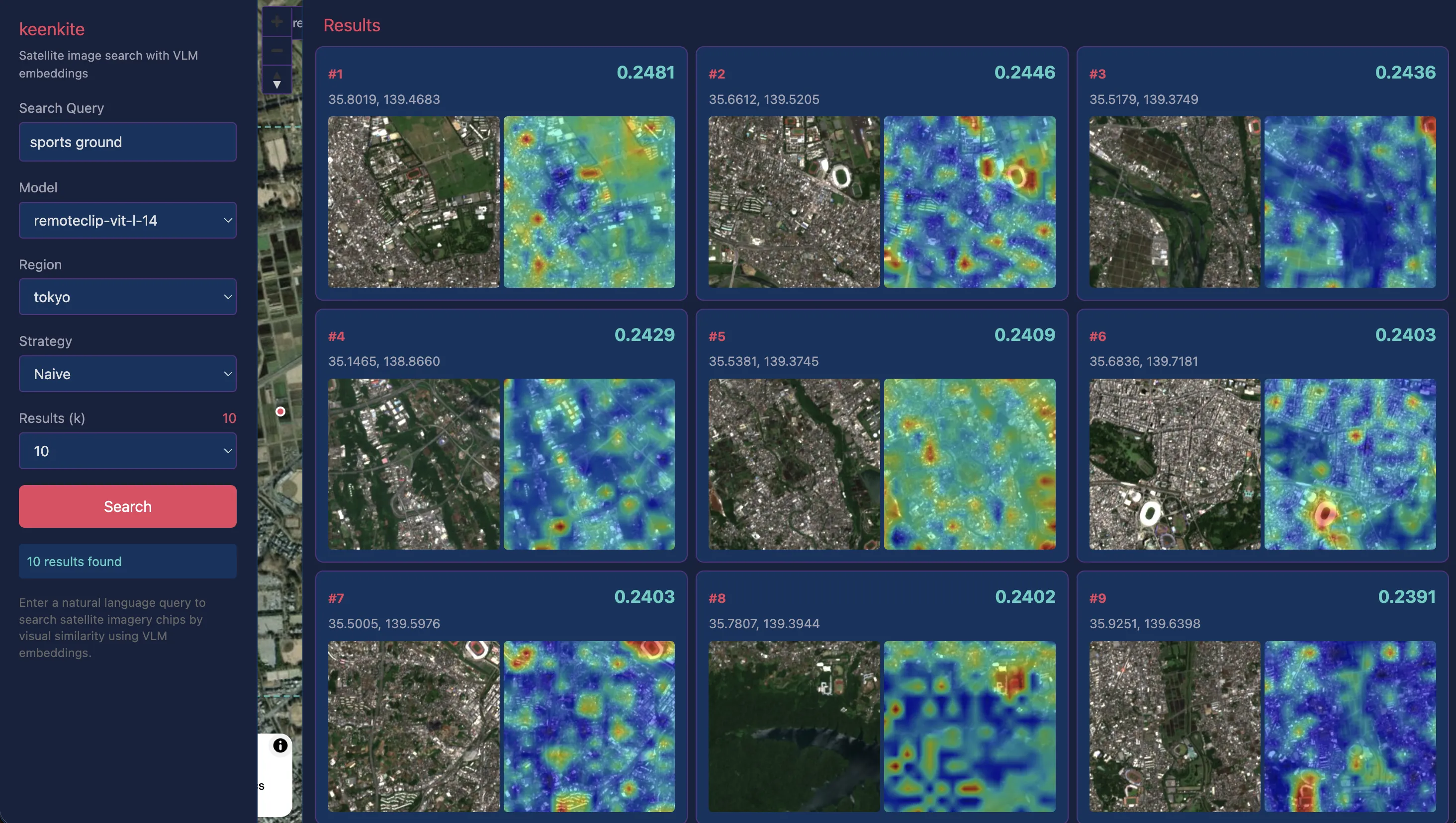
Task: Open result #4 card with score 0.2429
Action: coord(501,347)
